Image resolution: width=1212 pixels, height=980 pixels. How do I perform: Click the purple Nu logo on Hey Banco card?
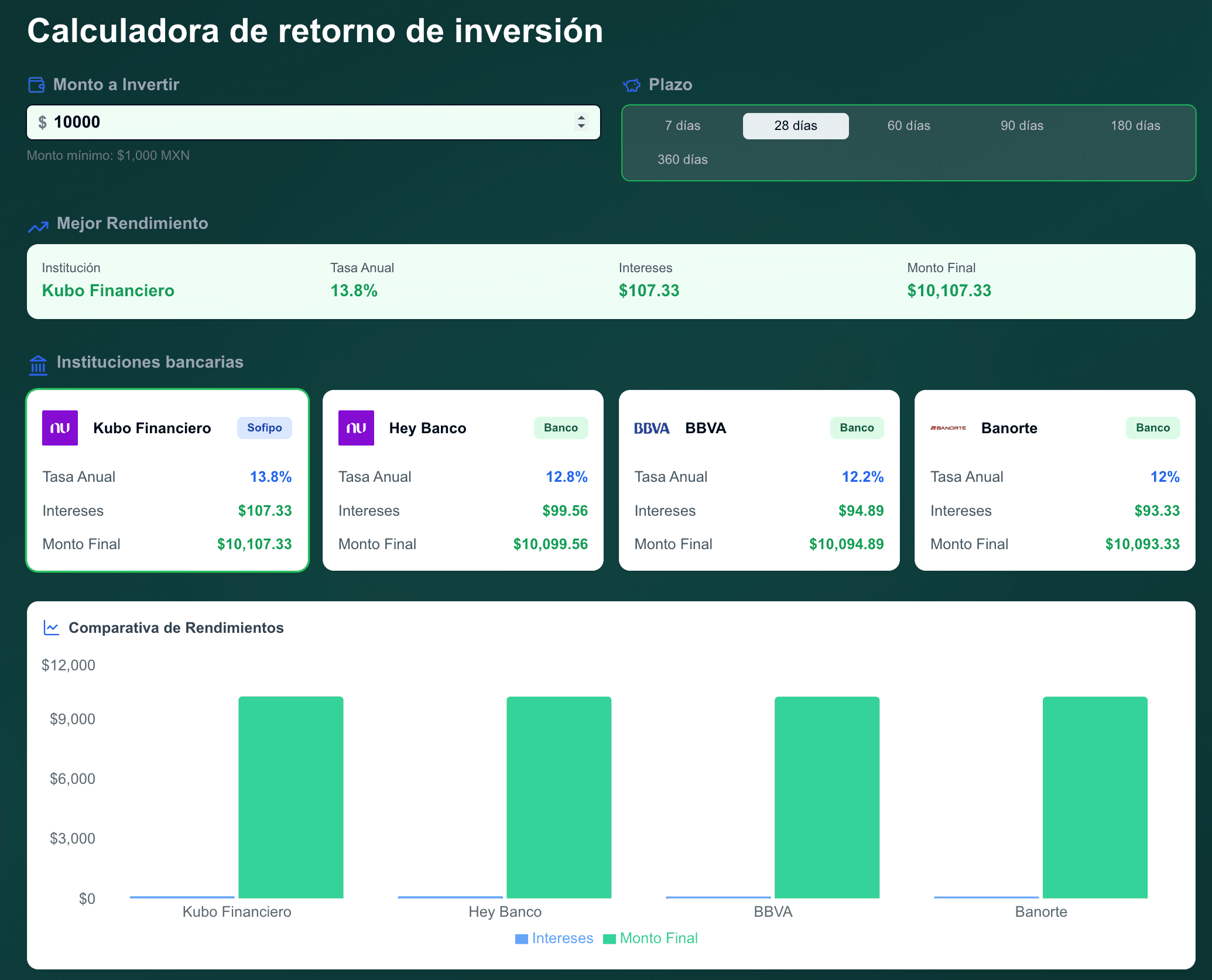(356, 428)
